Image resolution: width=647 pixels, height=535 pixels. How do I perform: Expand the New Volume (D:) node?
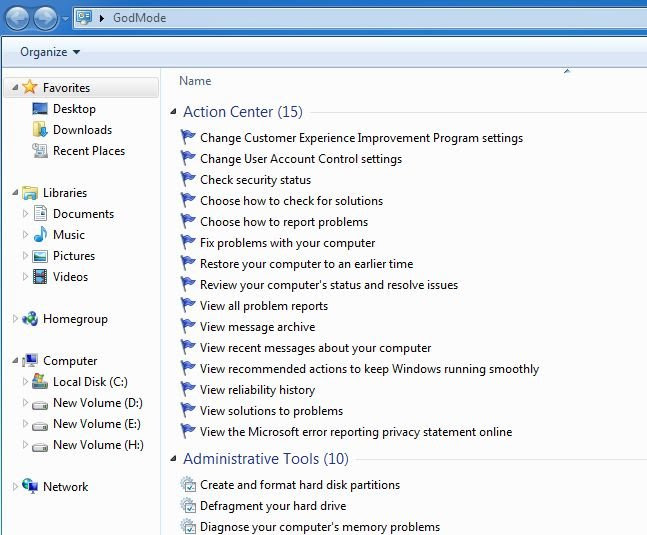click(25, 403)
